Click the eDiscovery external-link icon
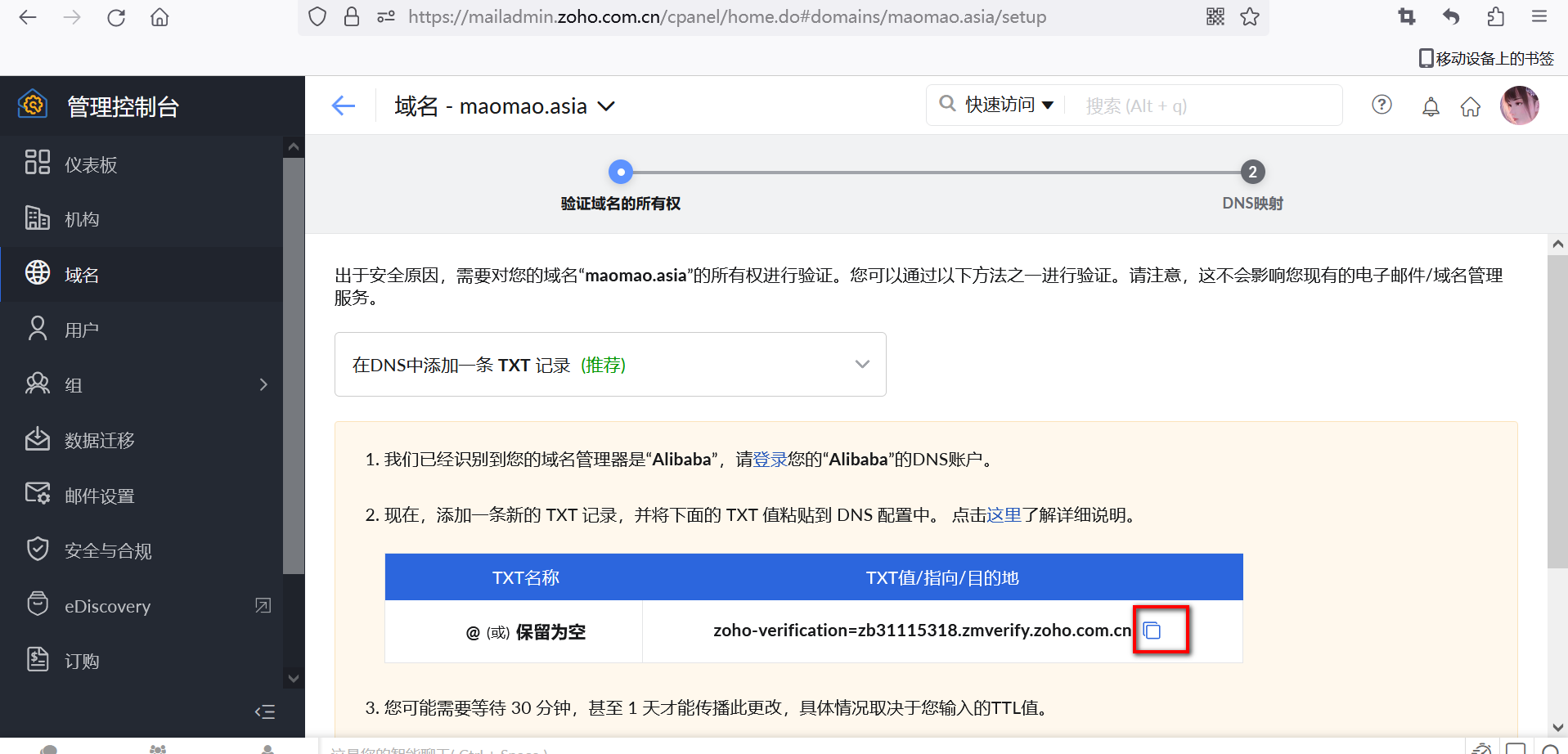1568x754 pixels. tap(263, 605)
